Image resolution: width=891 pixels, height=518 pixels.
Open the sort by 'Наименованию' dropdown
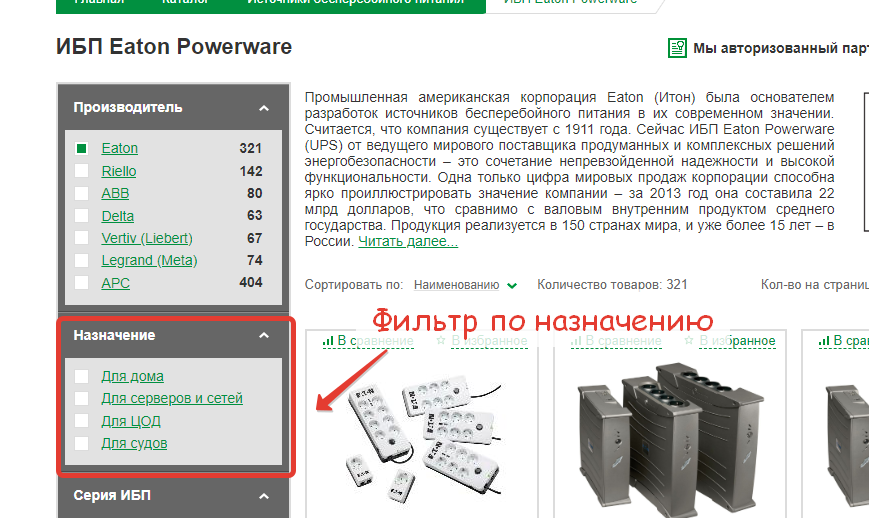456,285
